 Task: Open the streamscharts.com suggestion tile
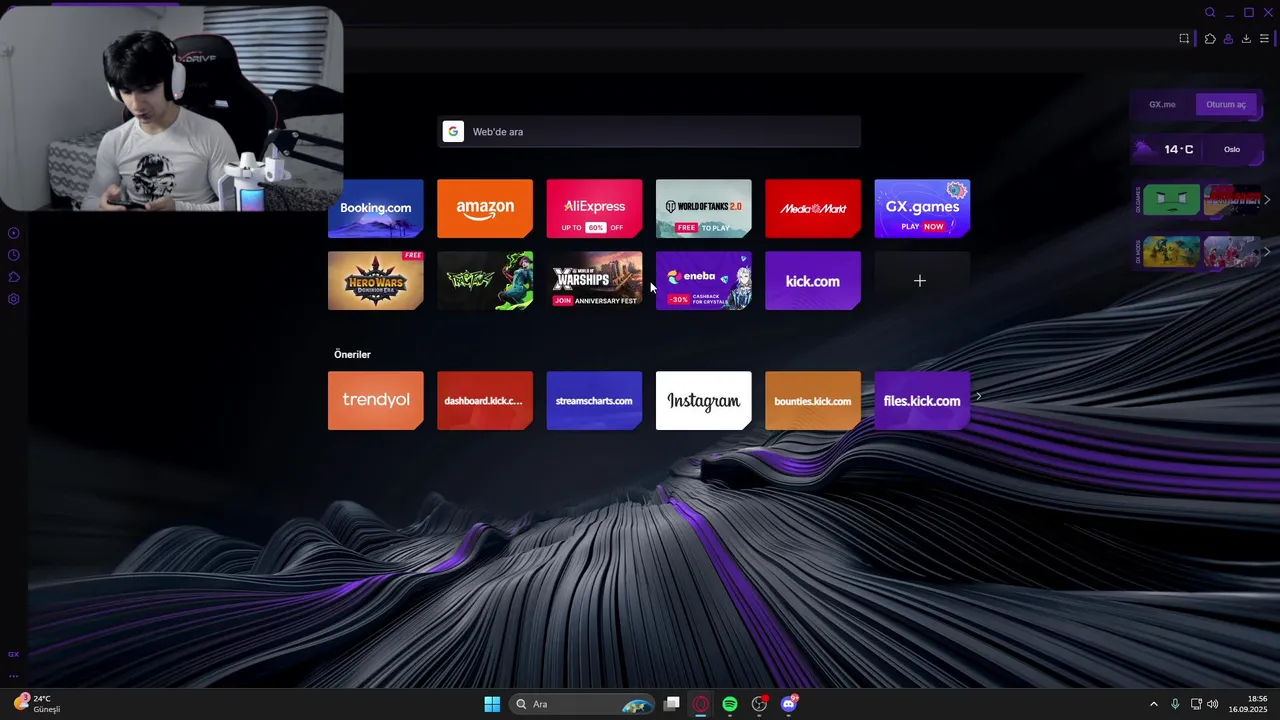[594, 401]
